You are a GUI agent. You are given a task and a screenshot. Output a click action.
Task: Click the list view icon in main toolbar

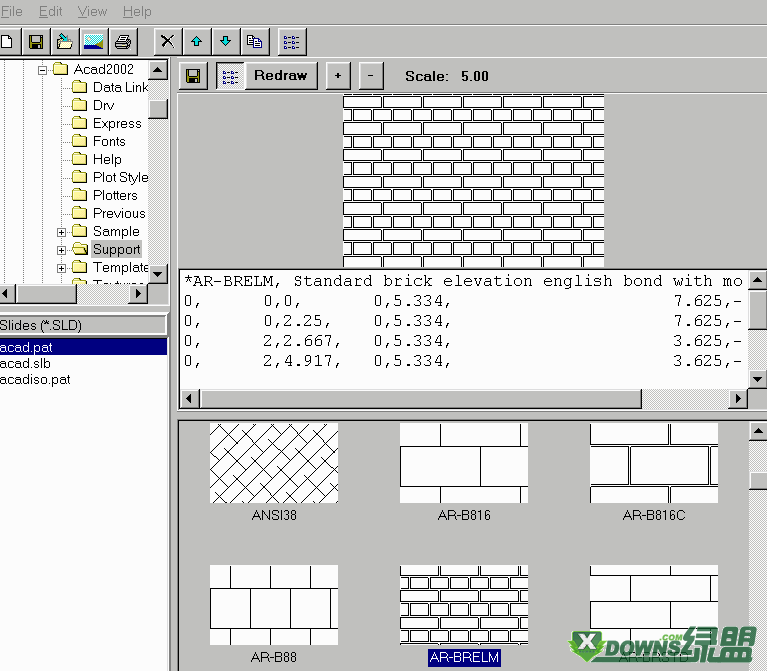(x=292, y=42)
